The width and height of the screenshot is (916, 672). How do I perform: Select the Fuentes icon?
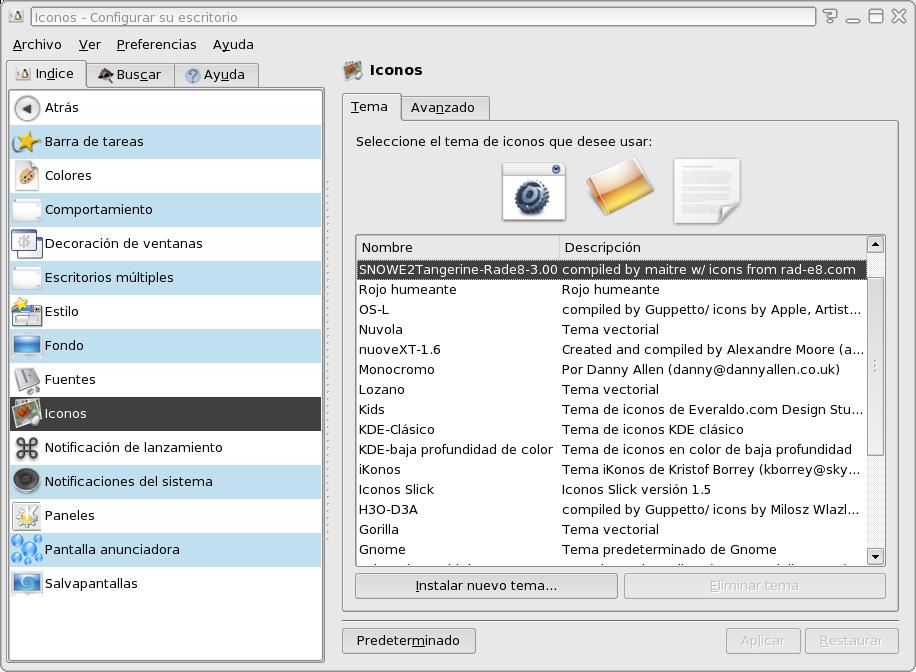tap(26, 379)
